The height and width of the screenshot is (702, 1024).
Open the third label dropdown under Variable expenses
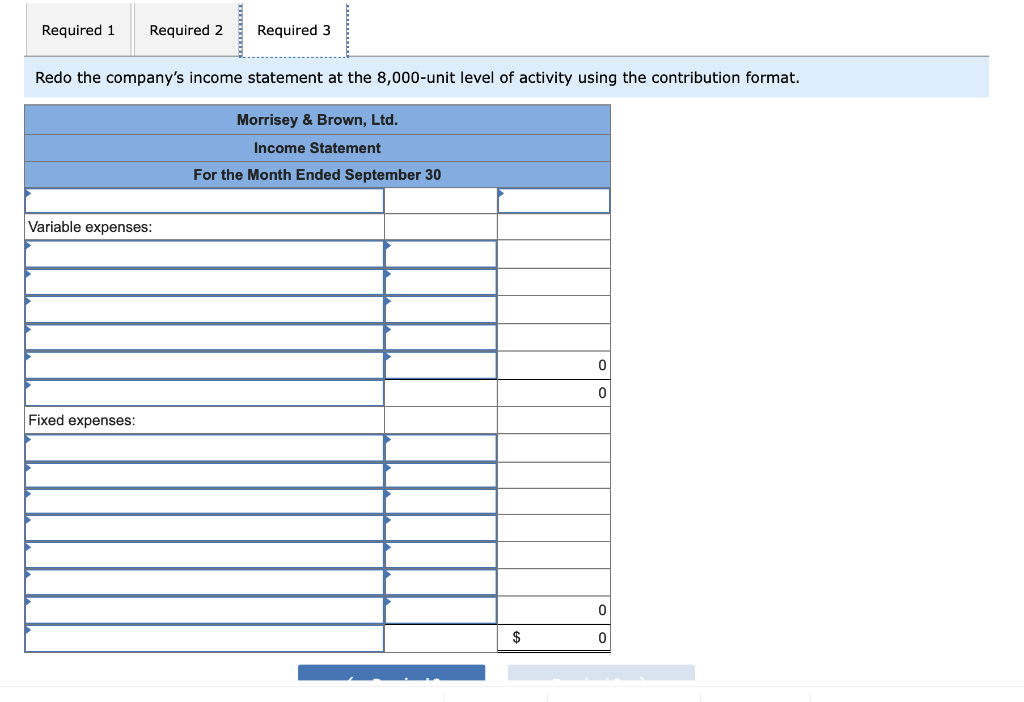(204, 310)
